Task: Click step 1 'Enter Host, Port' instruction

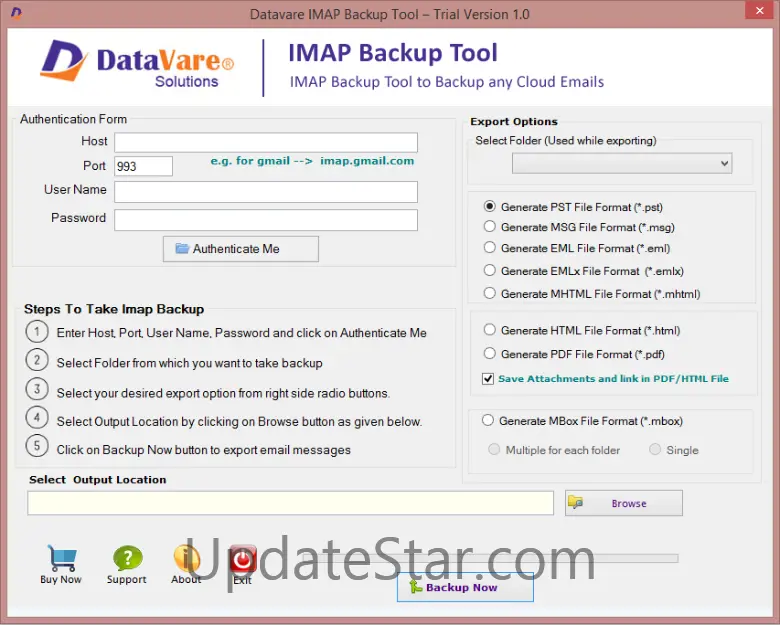Action: (241, 333)
